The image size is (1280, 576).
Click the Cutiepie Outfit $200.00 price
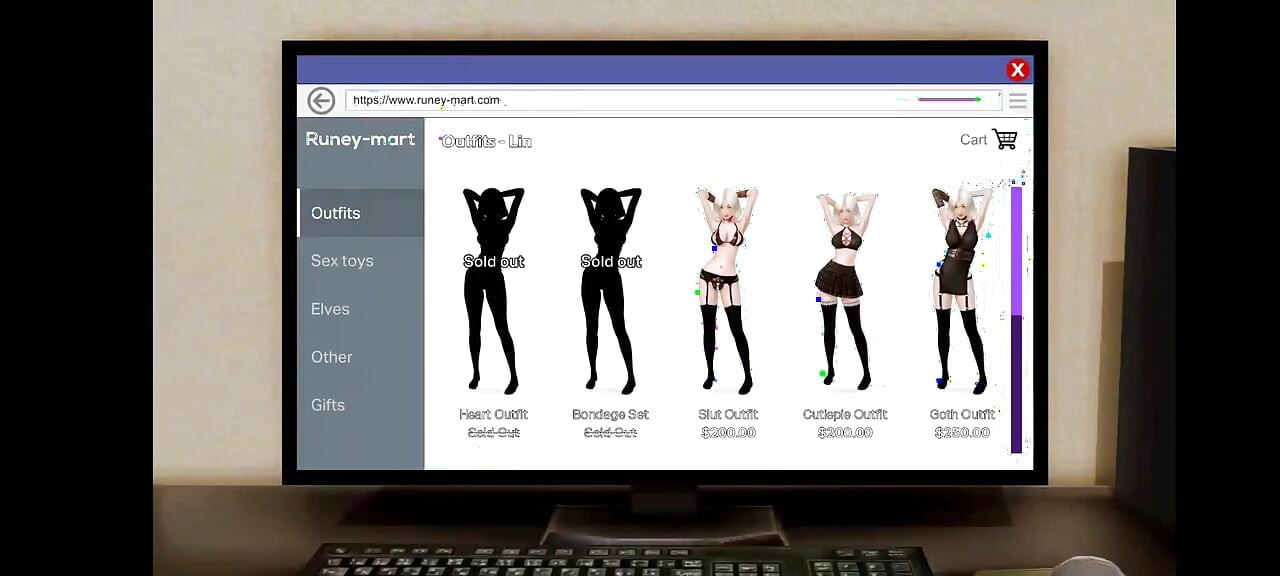[x=845, y=433]
